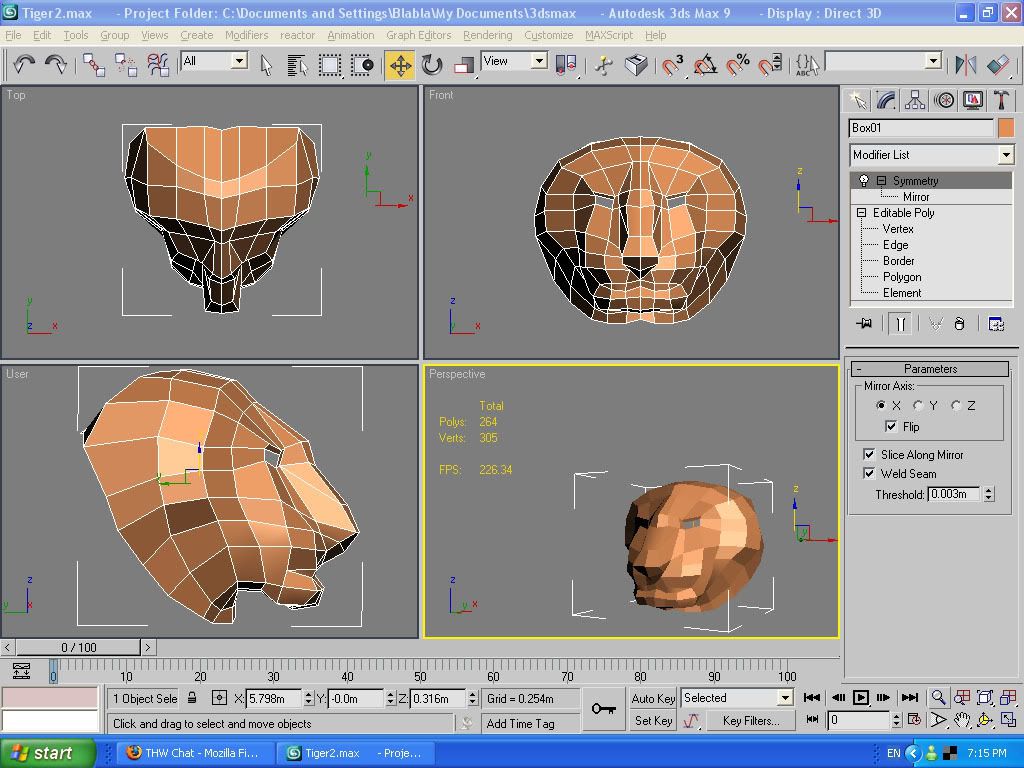Switch to the Motion command panel

(x=944, y=100)
